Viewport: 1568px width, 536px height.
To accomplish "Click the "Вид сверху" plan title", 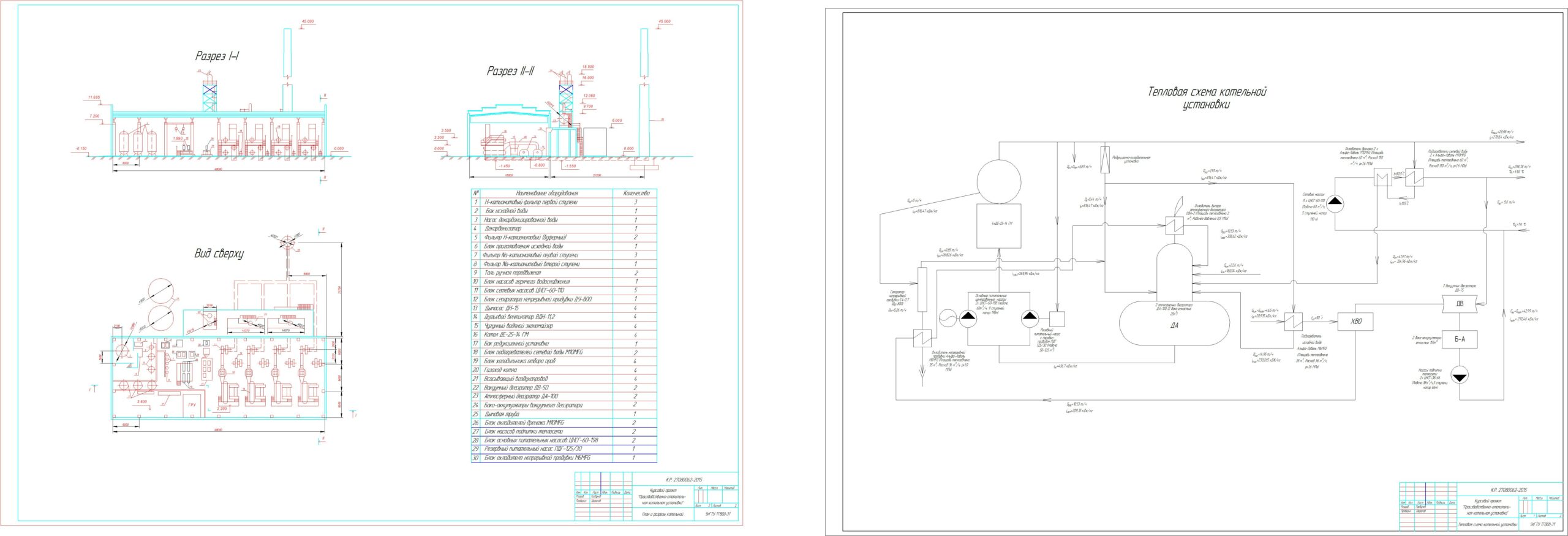I will (219, 254).
